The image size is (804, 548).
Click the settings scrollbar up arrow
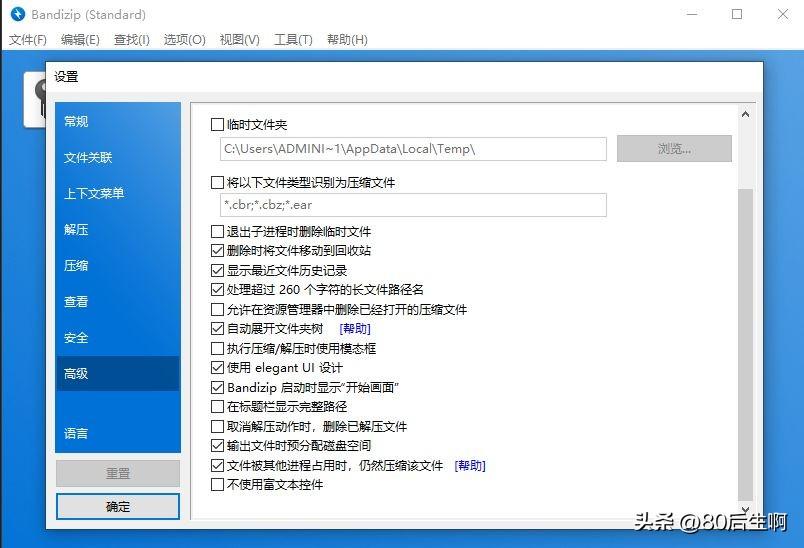(746, 114)
